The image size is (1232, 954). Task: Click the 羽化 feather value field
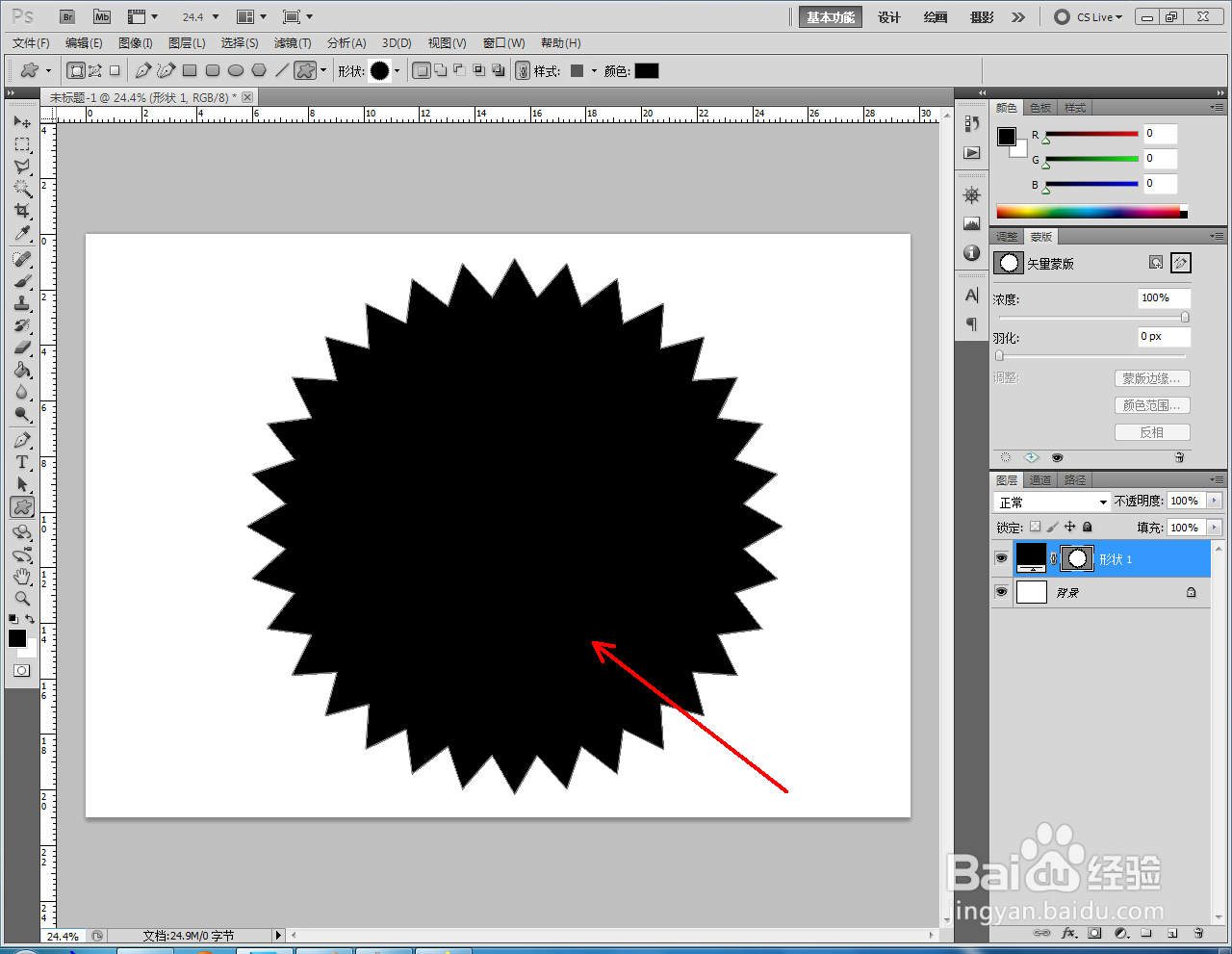[1164, 337]
